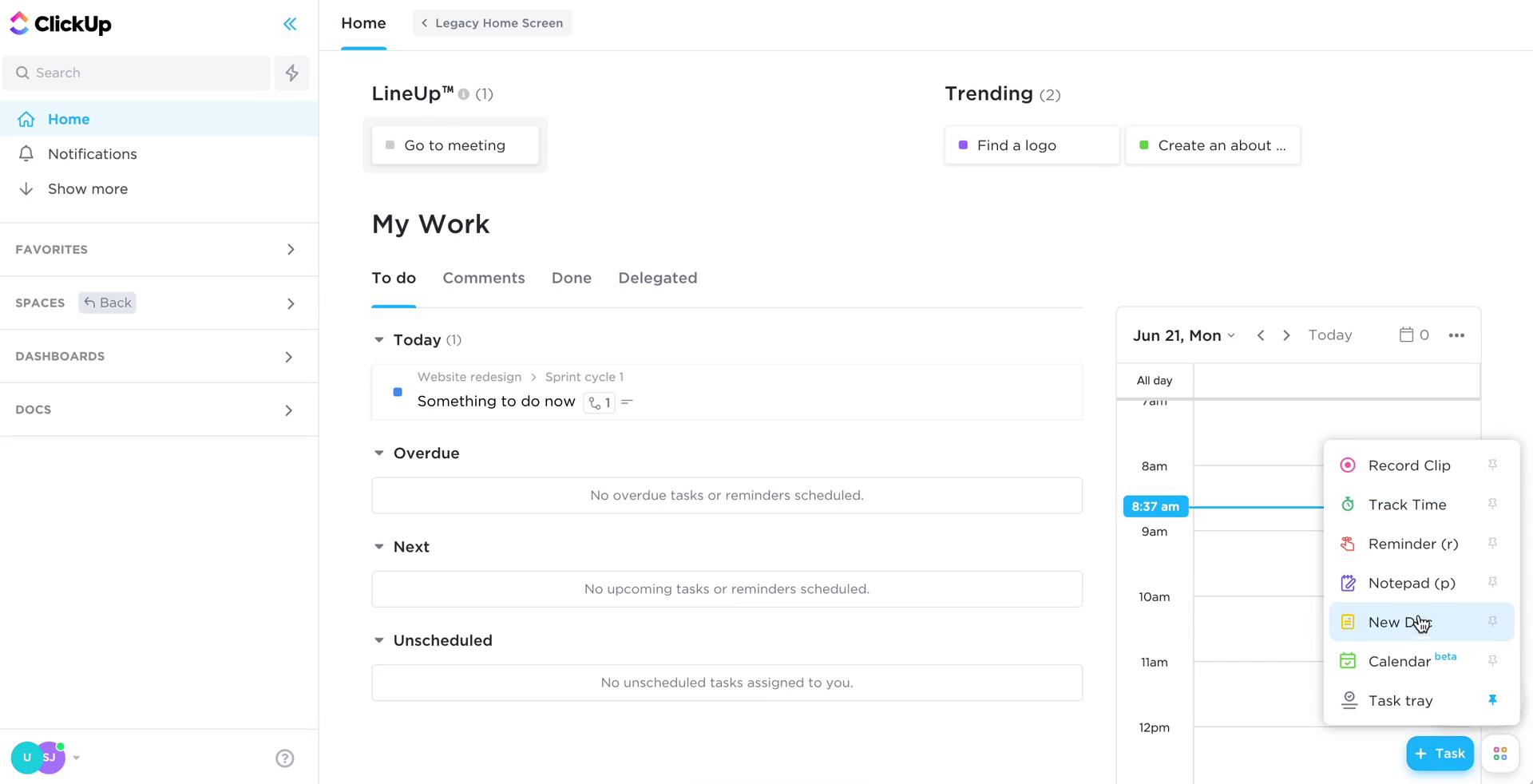Click the Reminder hand icon

(x=1348, y=544)
